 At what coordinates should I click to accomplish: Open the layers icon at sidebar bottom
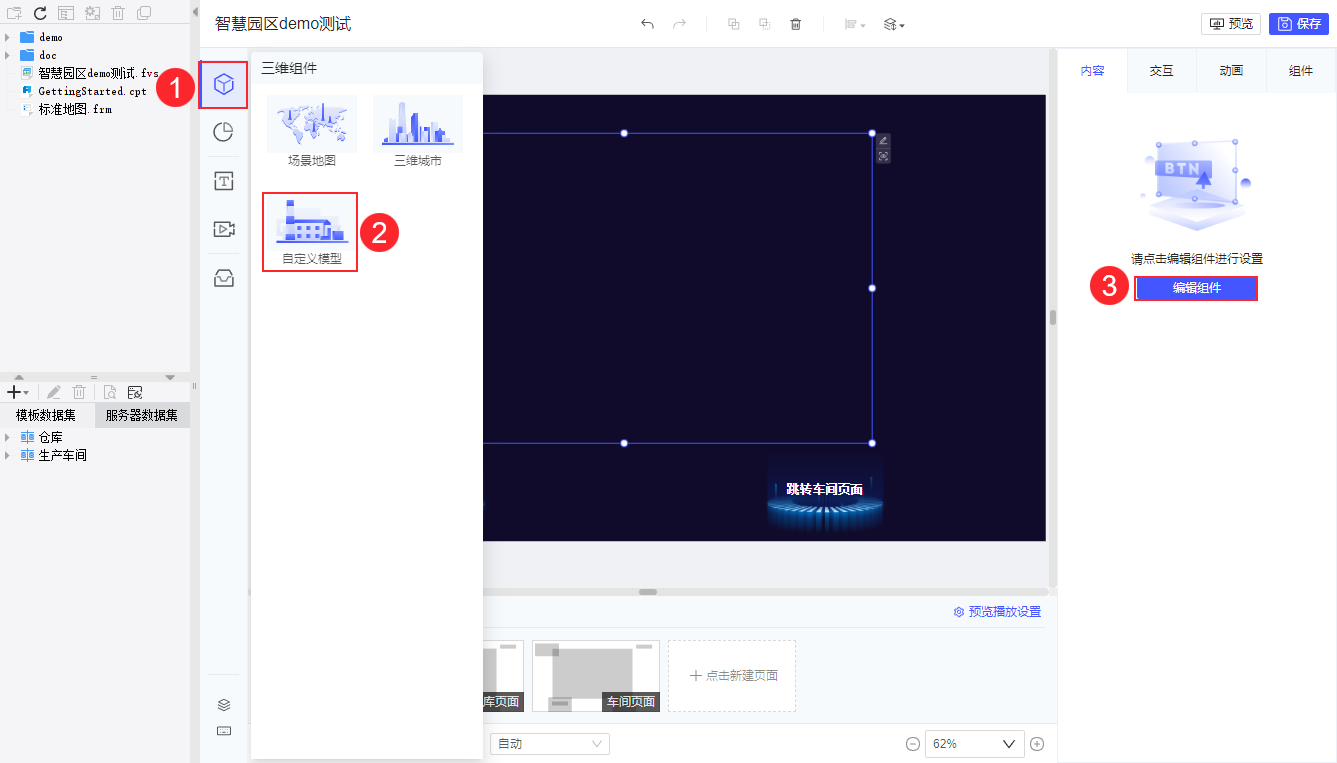224,705
